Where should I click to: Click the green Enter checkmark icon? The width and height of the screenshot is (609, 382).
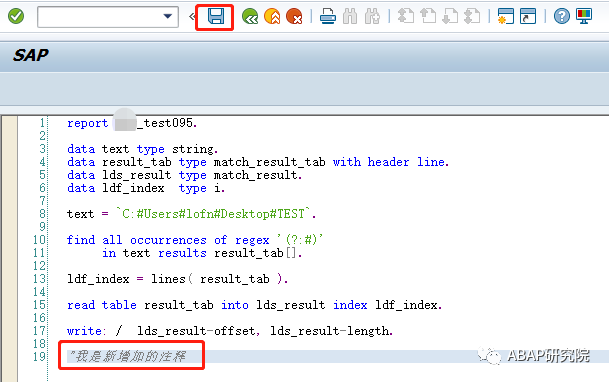click(16, 16)
